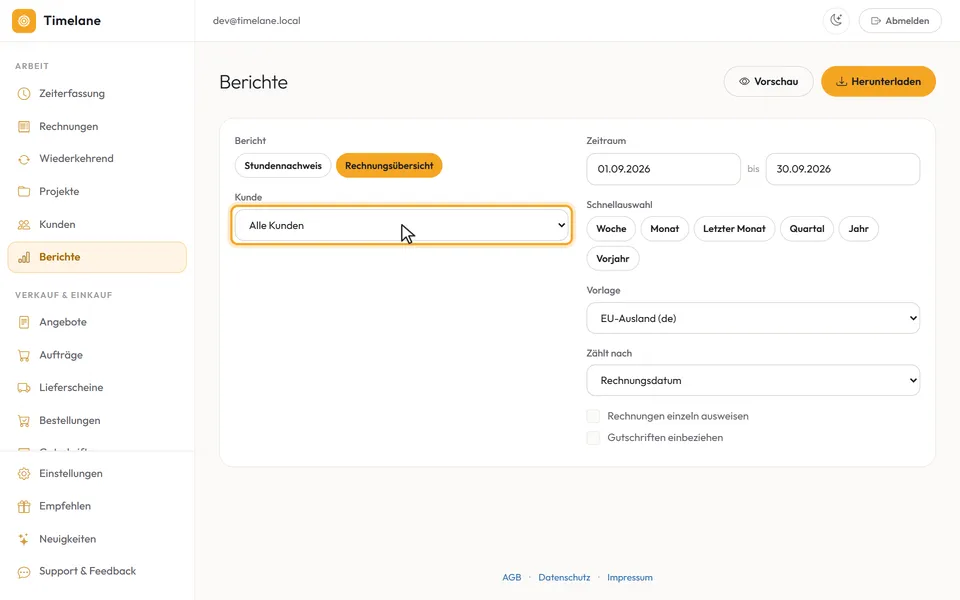Screen dimensions: 960x600
Task: Click the Rechnungen invoice icon
Action: [x=24, y=127]
